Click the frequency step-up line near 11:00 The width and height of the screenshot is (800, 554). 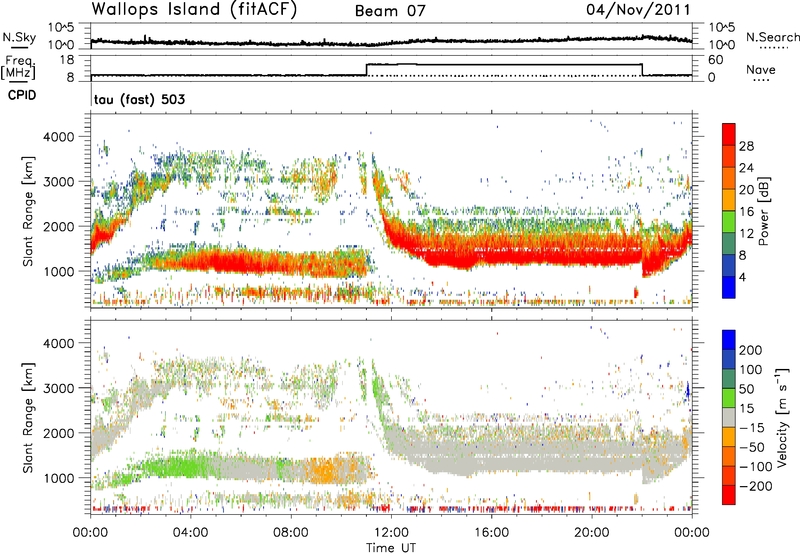pos(367,69)
